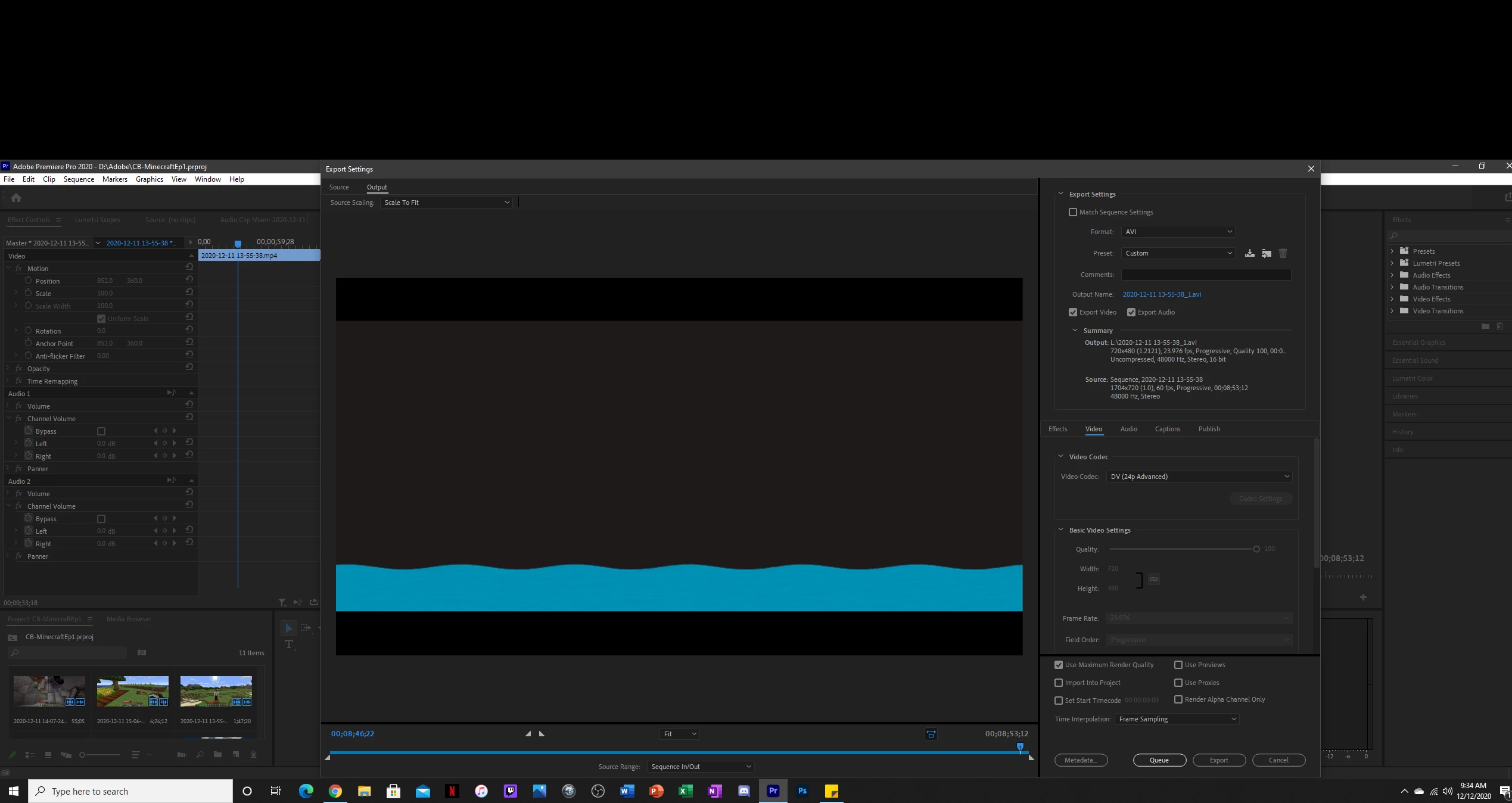
Task: Switch to the Source tab
Action: (x=339, y=187)
